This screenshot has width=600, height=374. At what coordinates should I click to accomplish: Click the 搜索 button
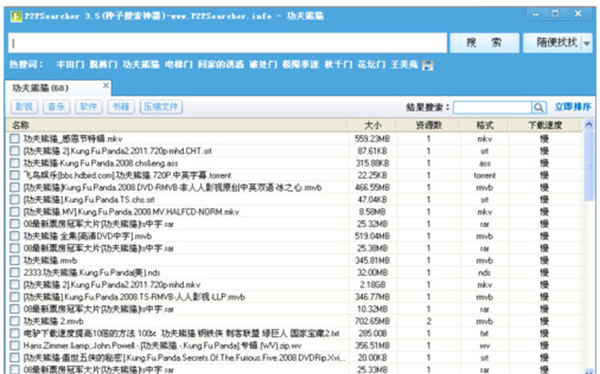point(484,42)
